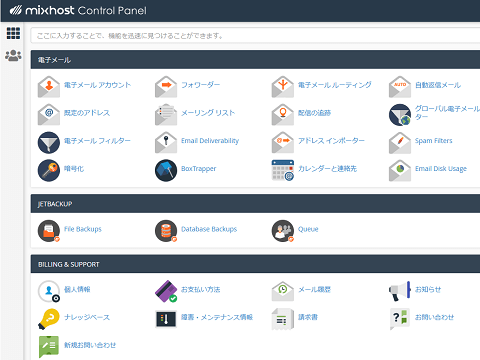Click the 新規お問い合わせ link
This screenshot has width=480, height=360.
(x=90, y=345)
